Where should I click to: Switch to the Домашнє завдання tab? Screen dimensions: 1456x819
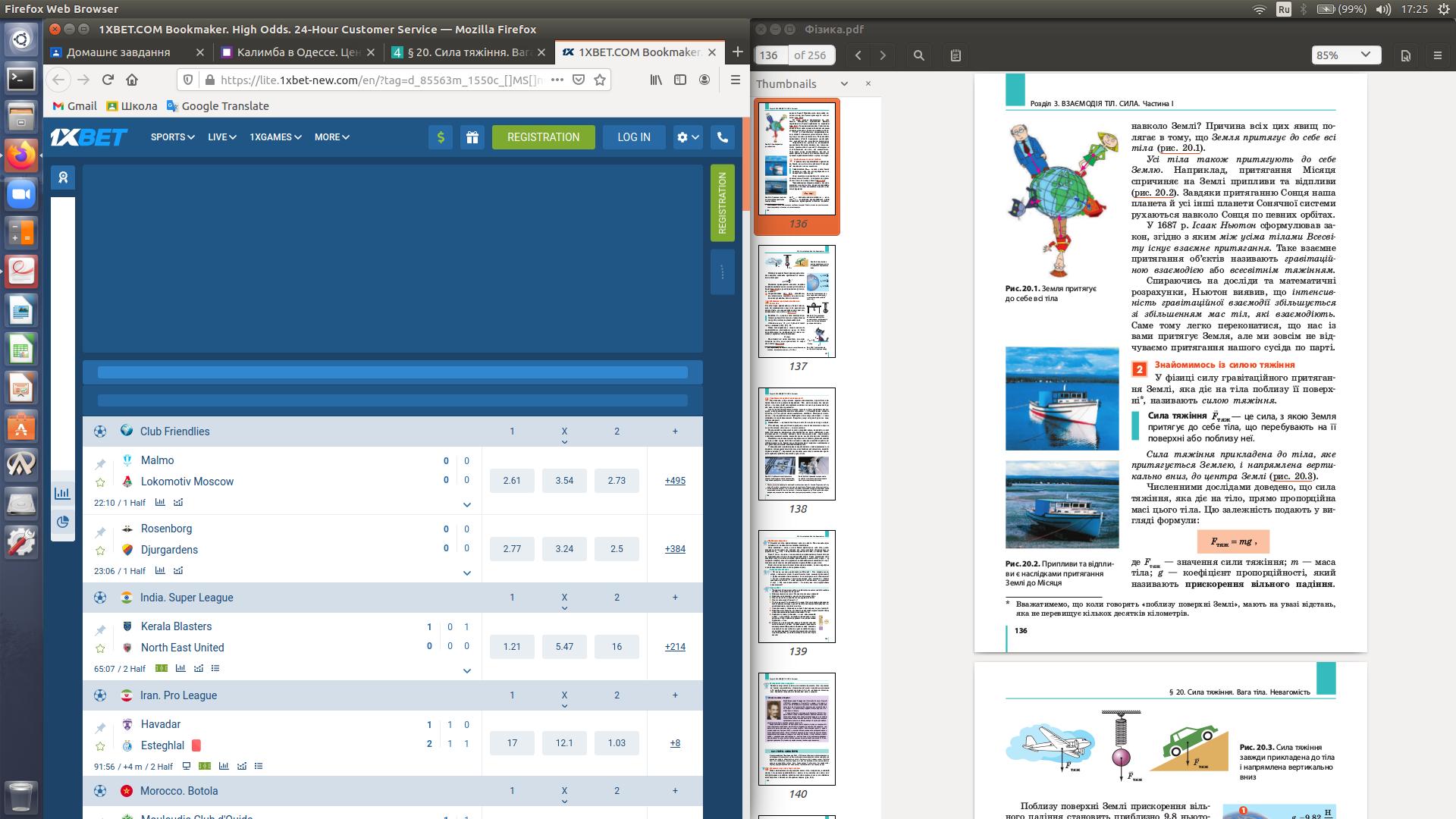click(118, 52)
